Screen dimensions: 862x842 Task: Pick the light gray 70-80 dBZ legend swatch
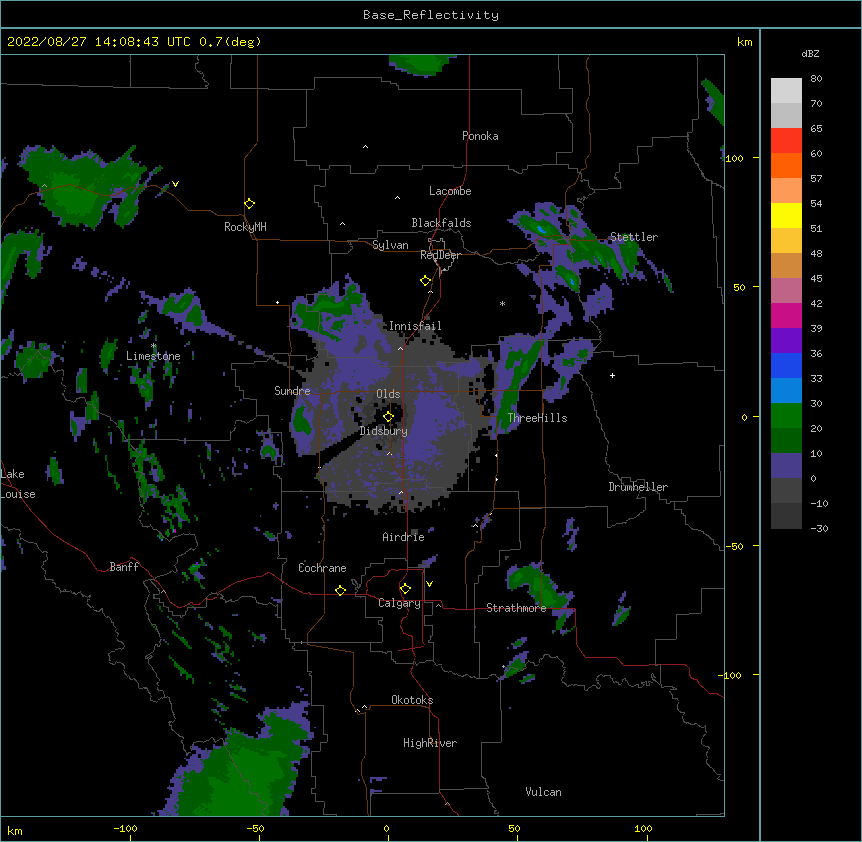786,90
